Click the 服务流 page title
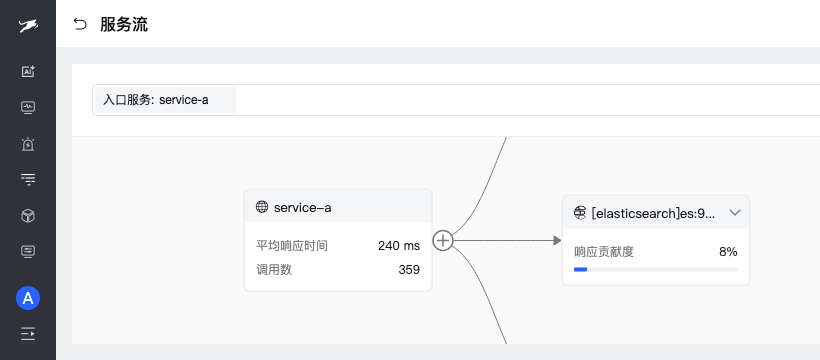The height and width of the screenshot is (360, 820). (x=124, y=24)
